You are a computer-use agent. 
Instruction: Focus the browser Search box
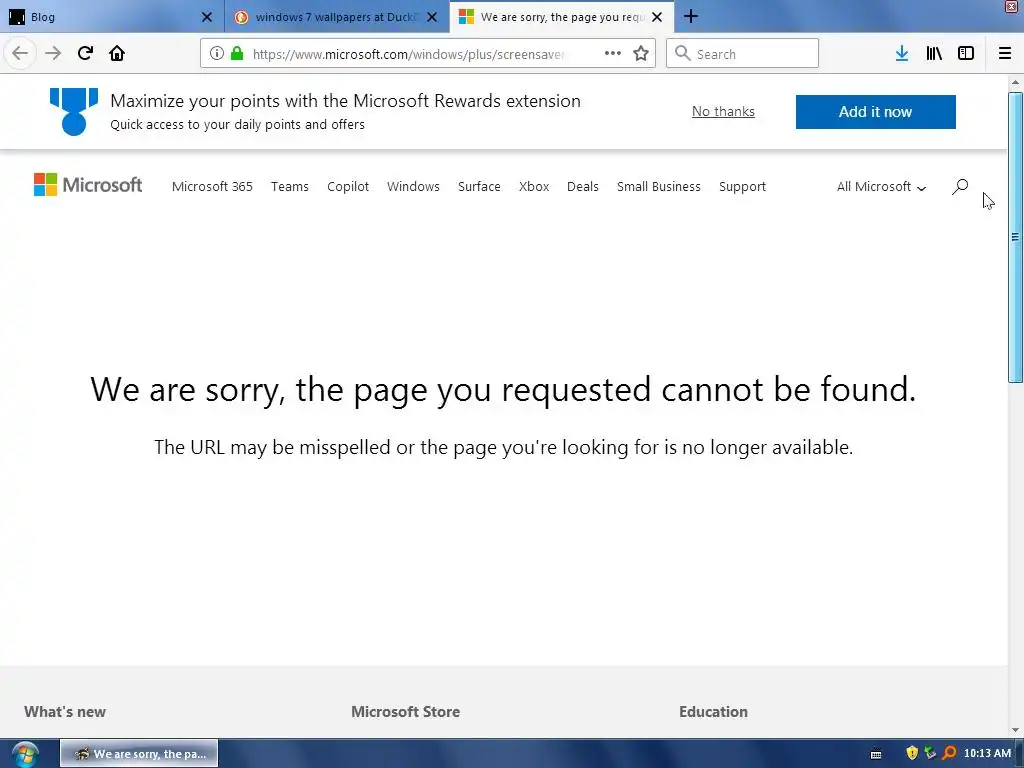tap(743, 54)
